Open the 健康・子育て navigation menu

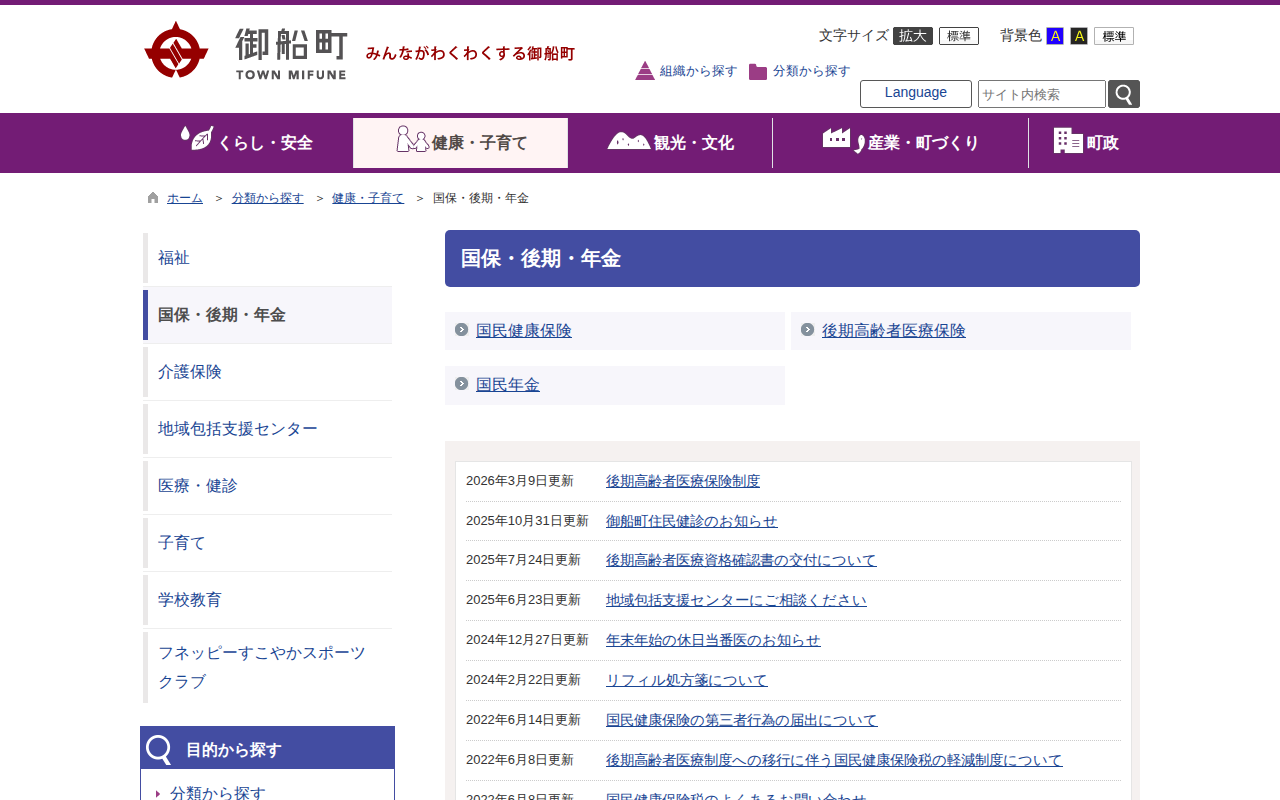tap(460, 143)
